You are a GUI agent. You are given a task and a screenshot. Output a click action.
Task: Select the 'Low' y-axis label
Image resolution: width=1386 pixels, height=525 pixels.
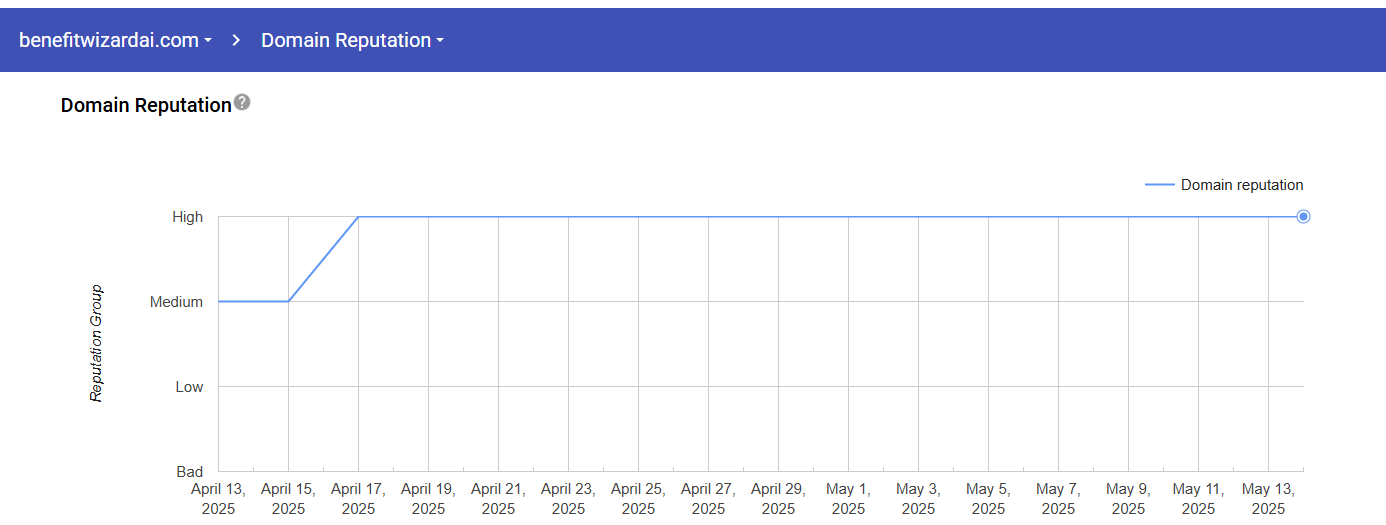click(x=189, y=387)
